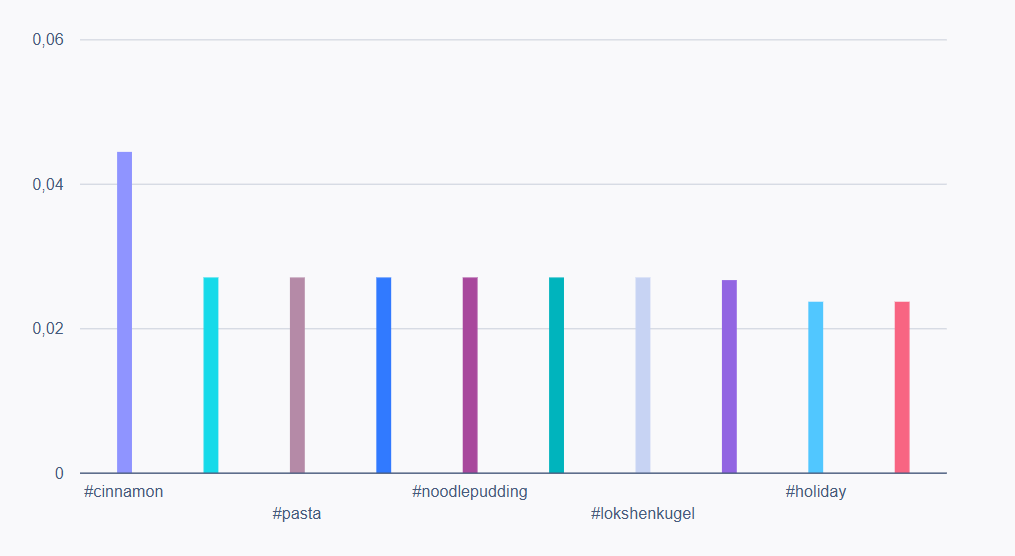Click the 0,02 y-axis value

click(48, 329)
